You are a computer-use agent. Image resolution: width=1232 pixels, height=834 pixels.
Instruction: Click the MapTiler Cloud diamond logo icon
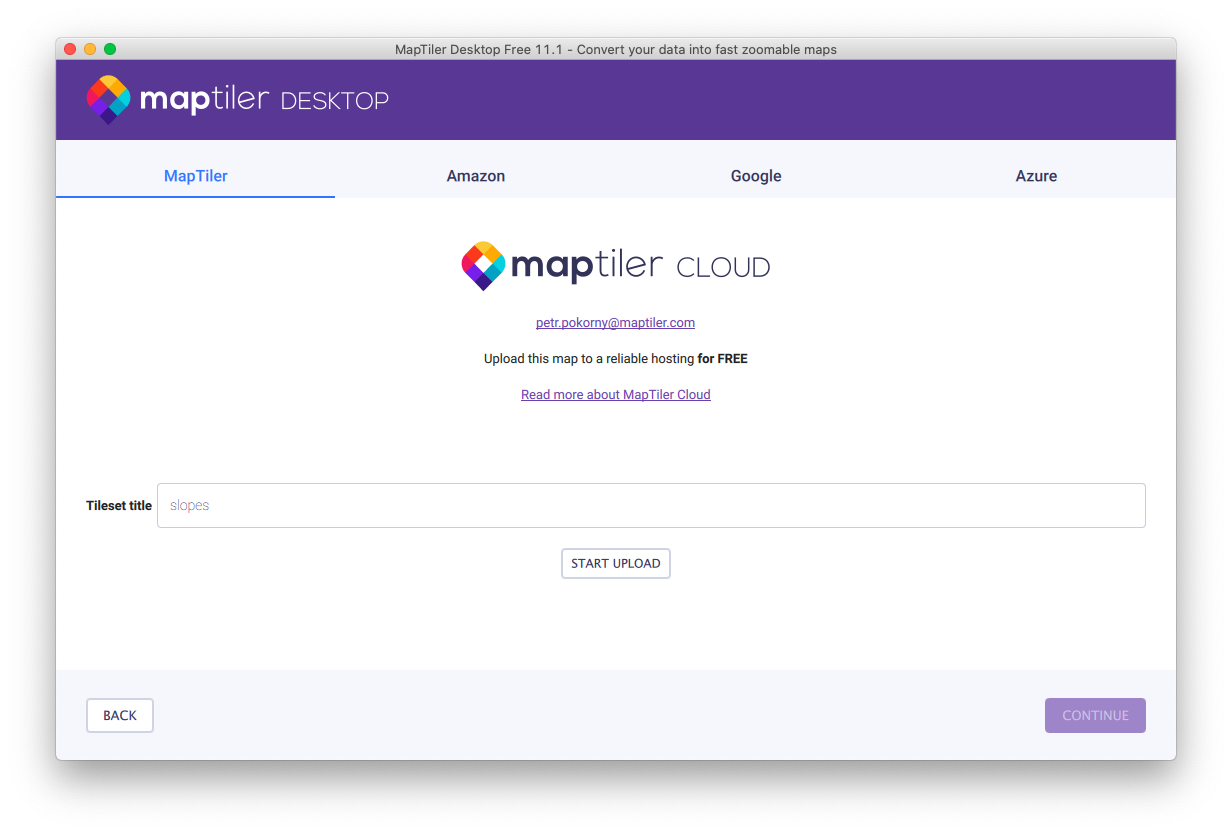click(x=483, y=266)
